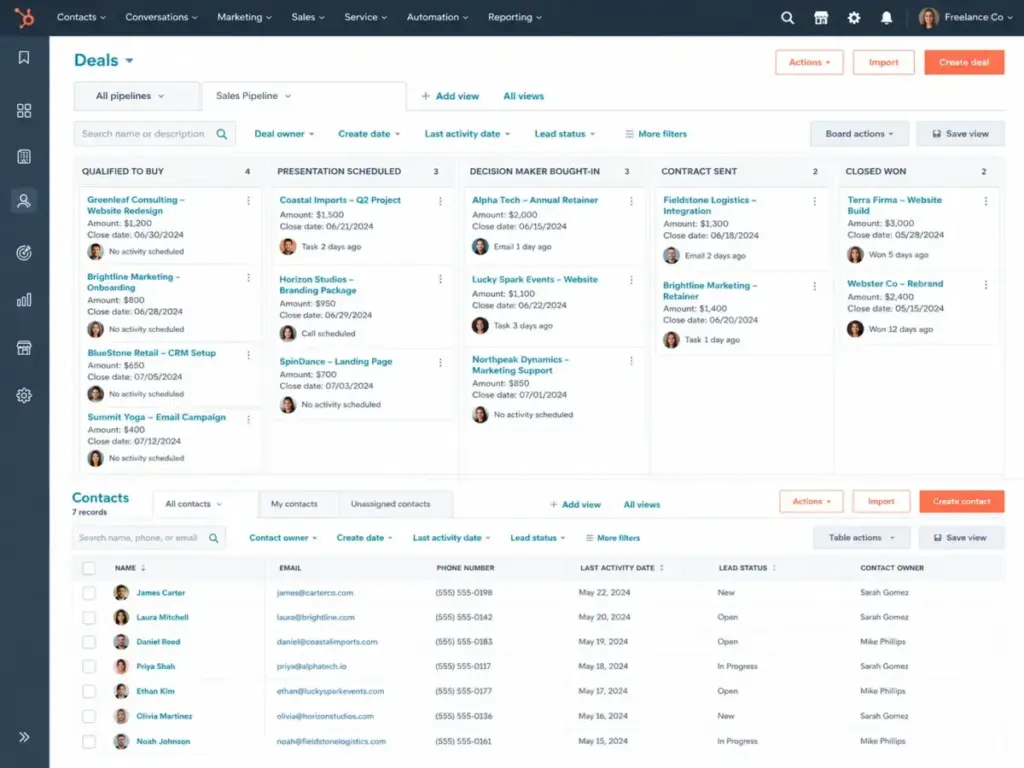Open the Deal owner filter dropdown
This screenshot has height=768, width=1024.
coord(284,134)
